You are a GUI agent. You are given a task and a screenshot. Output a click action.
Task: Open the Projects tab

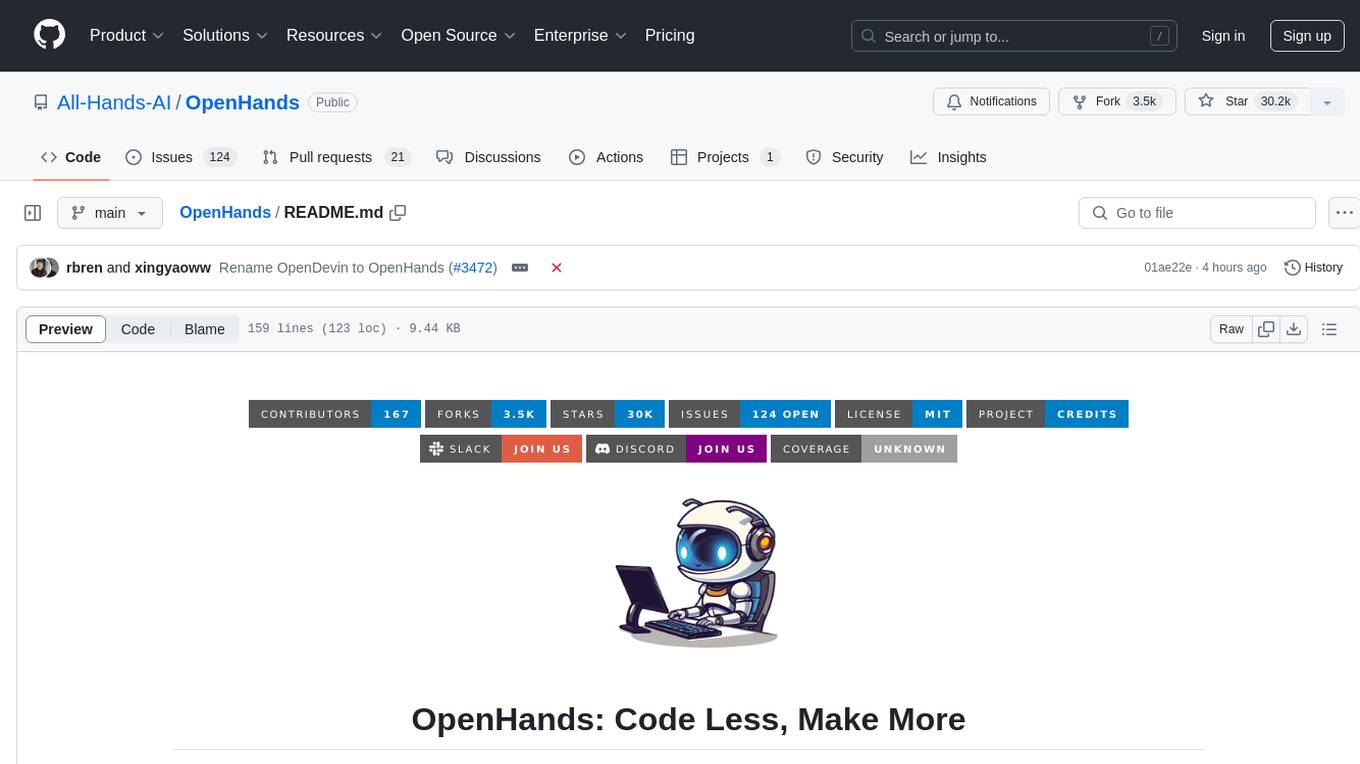point(725,157)
